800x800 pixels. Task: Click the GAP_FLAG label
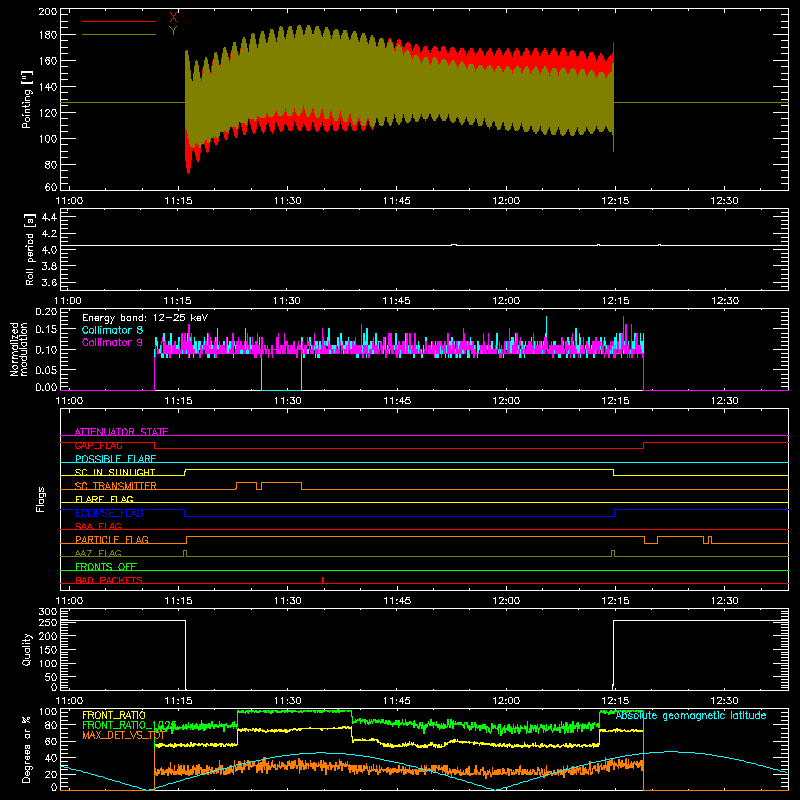(98, 445)
